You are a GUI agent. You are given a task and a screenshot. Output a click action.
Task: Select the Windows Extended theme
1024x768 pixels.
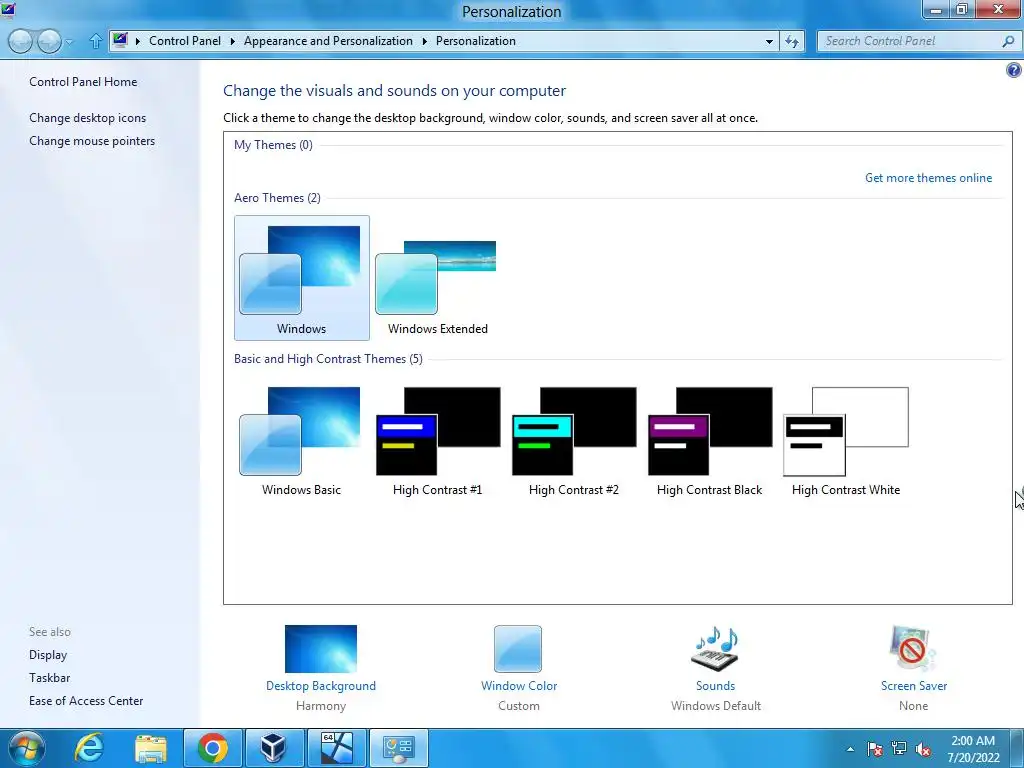[437, 278]
